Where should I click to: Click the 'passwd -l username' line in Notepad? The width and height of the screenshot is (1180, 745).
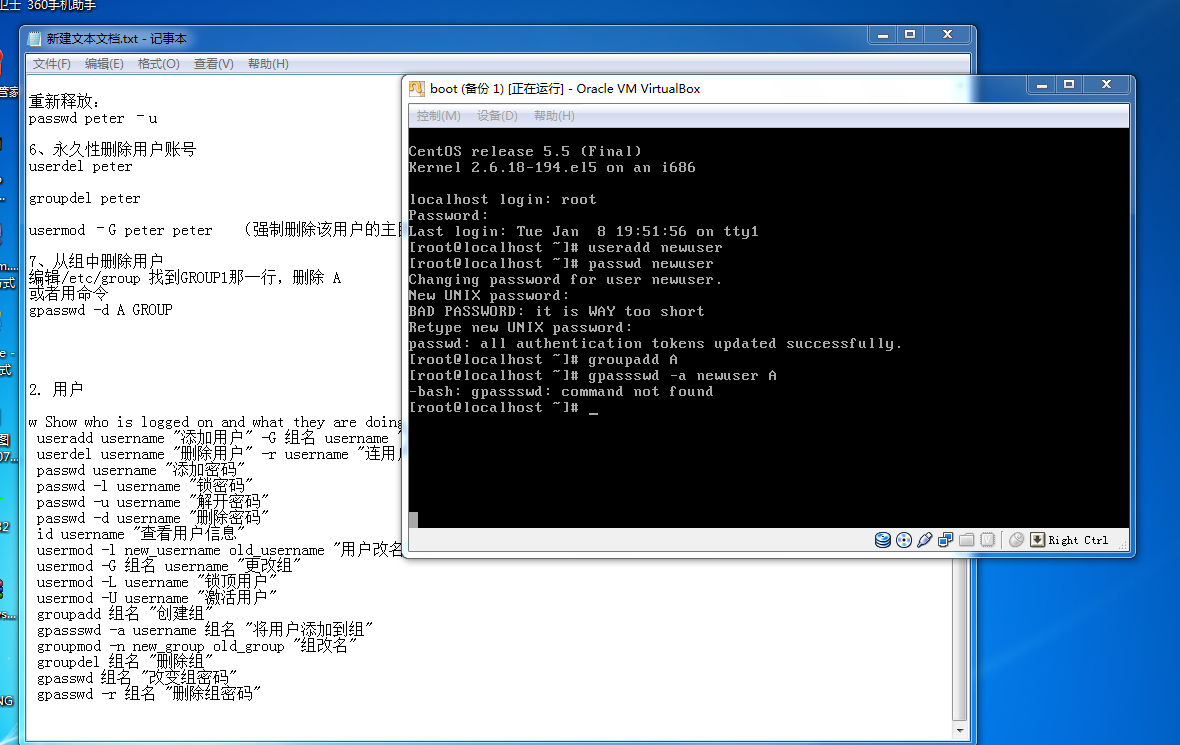point(145,485)
